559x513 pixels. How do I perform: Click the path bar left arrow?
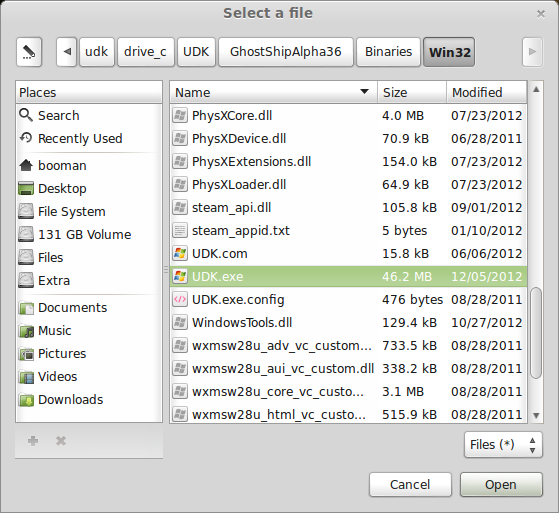(67, 52)
